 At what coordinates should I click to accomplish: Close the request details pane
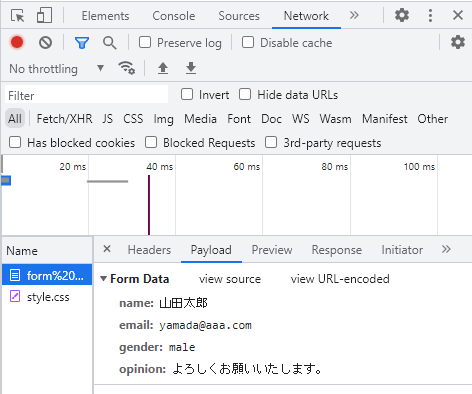click(x=107, y=249)
